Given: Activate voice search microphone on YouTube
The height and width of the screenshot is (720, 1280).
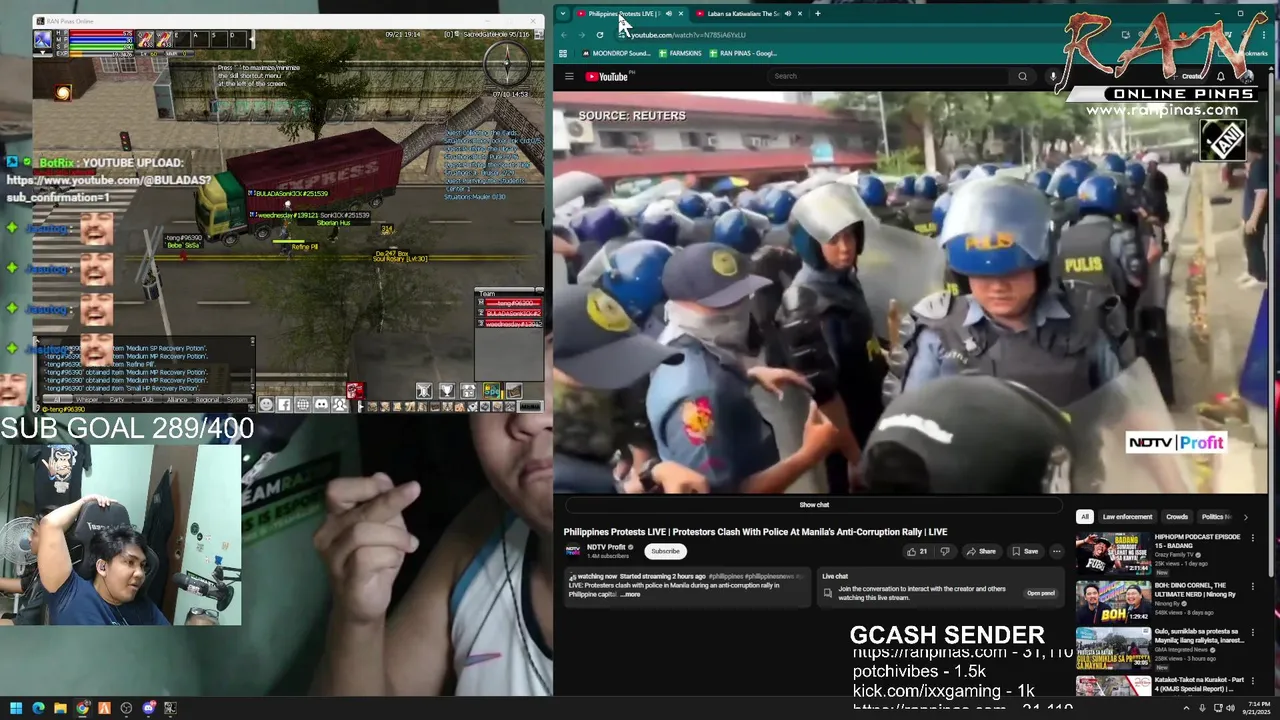Looking at the screenshot, I should tap(1053, 76).
